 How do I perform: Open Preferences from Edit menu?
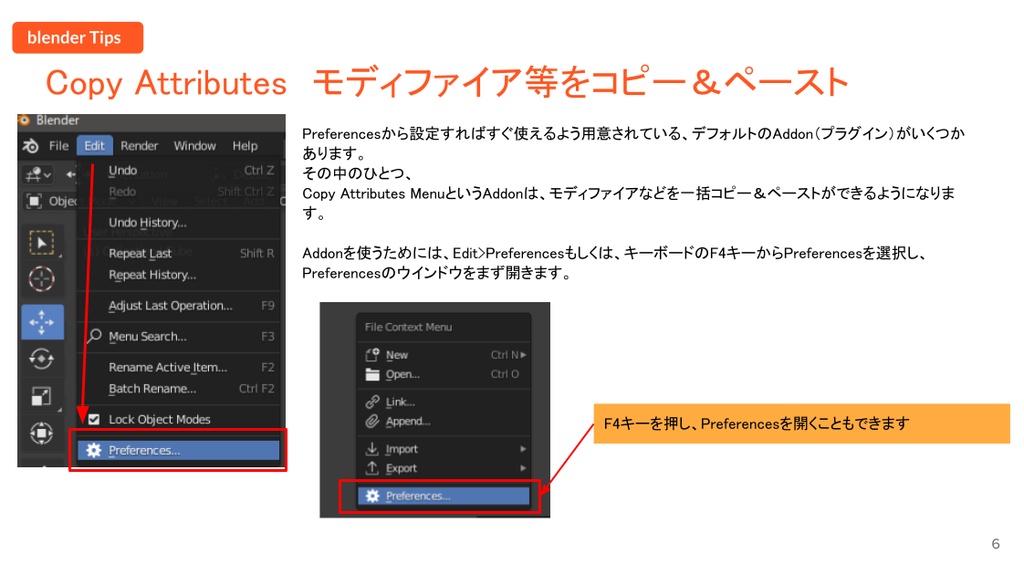(178, 450)
